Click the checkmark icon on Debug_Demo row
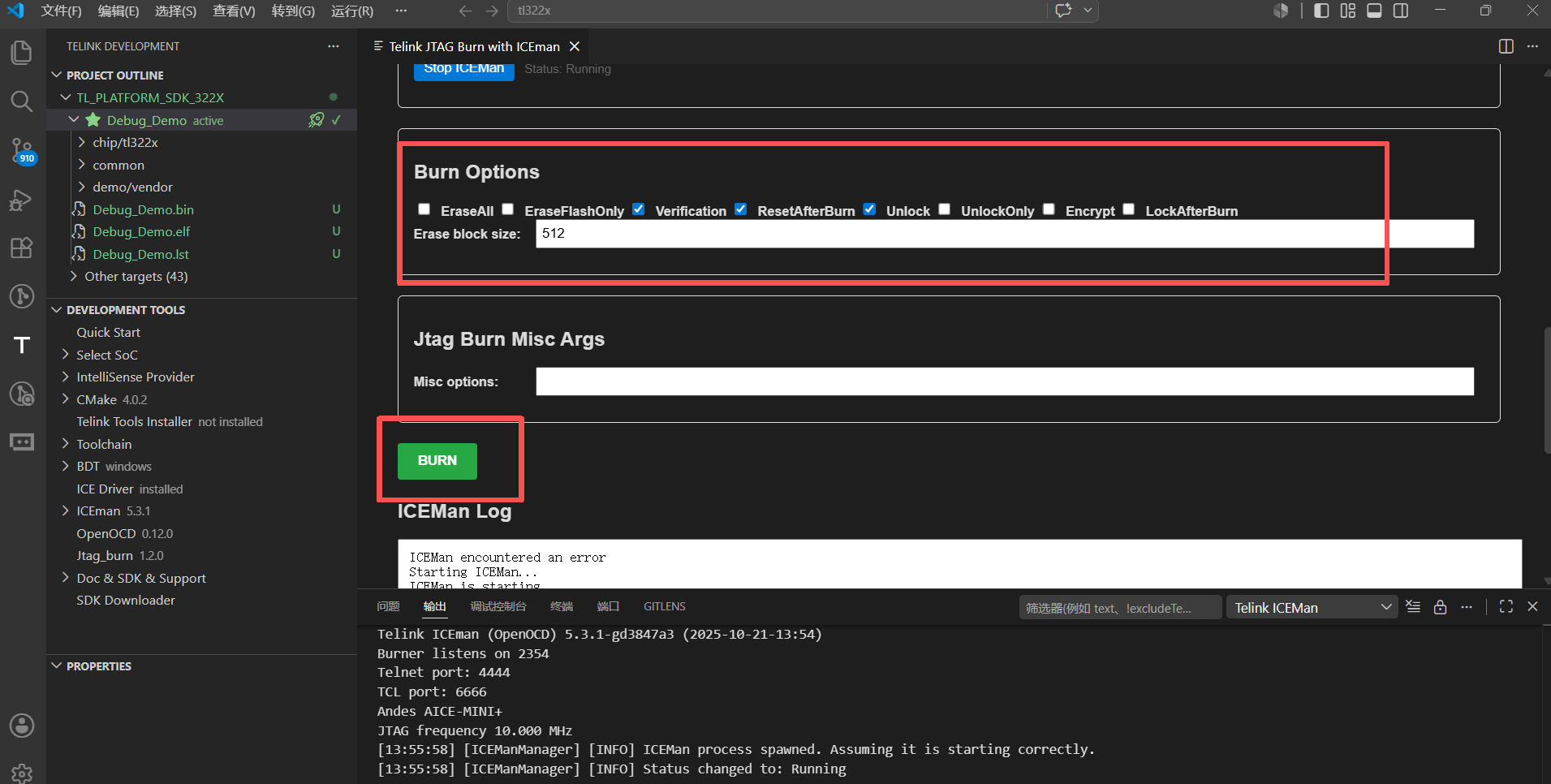The height and width of the screenshot is (784, 1551). (337, 120)
